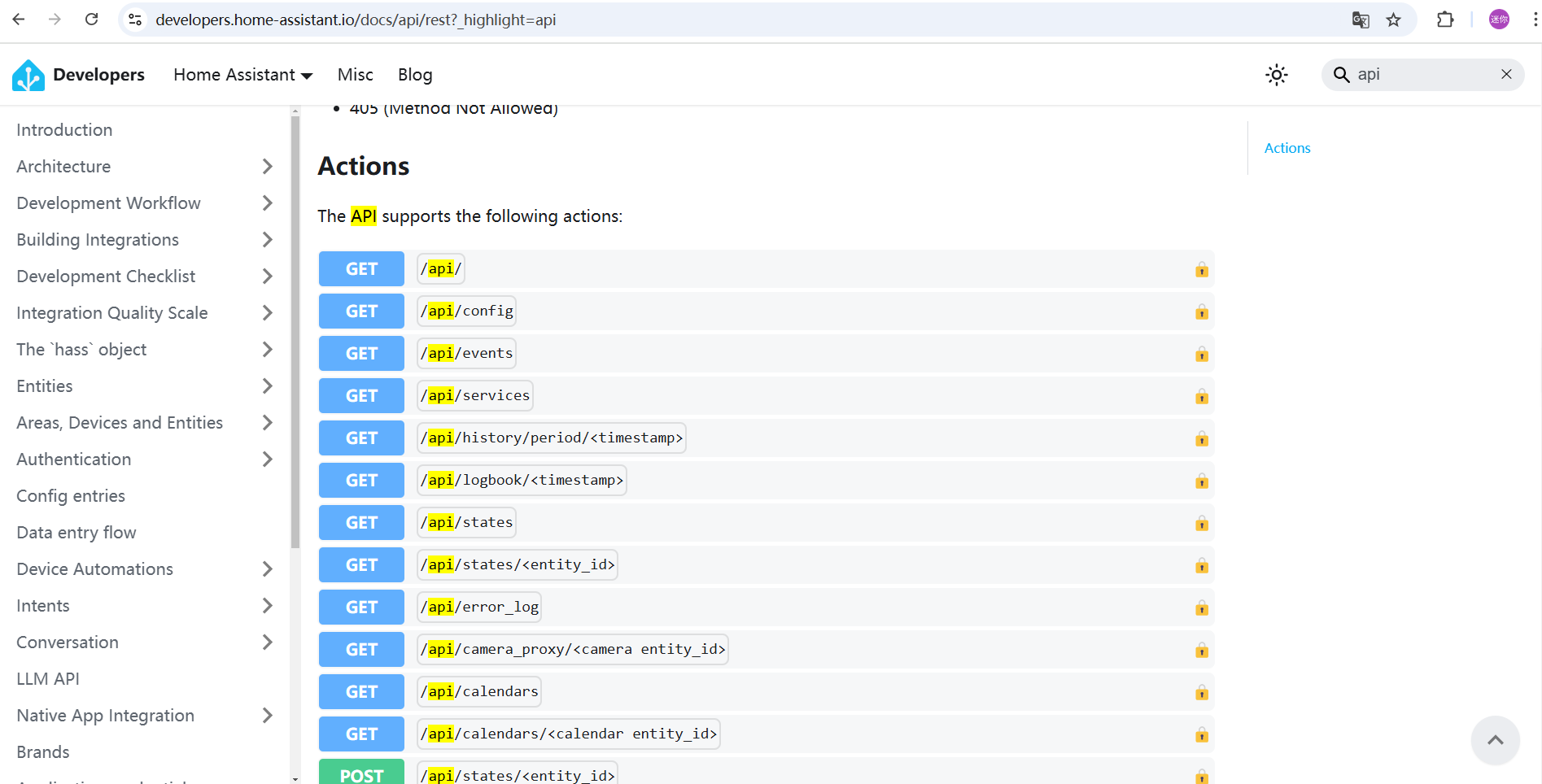Expand the Building Integrations chevron

click(267, 240)
